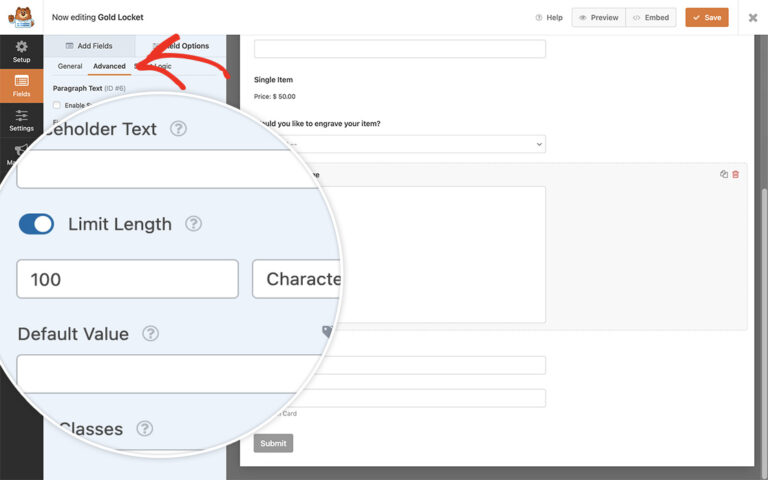The width and height of the screenshot is (768, 480).
Task: Select the Fields sidebar icon
Action: tap(22, 86)
